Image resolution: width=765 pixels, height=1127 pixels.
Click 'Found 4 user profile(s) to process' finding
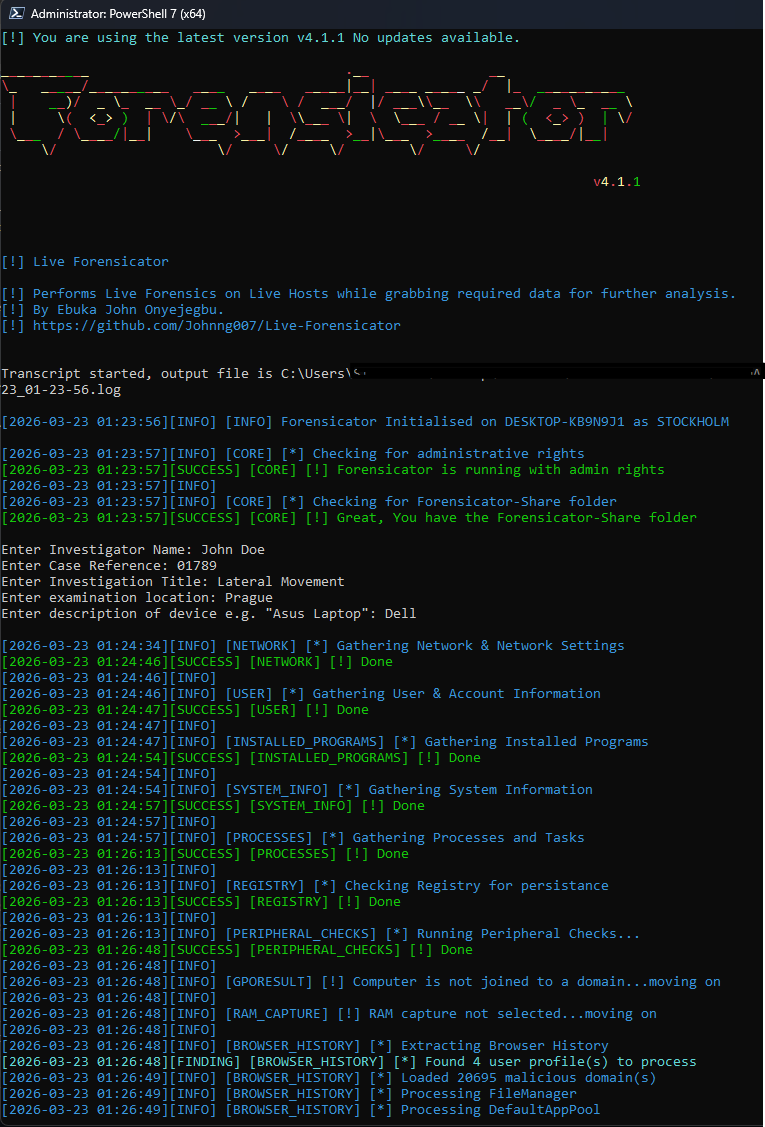coord(349,1062)
